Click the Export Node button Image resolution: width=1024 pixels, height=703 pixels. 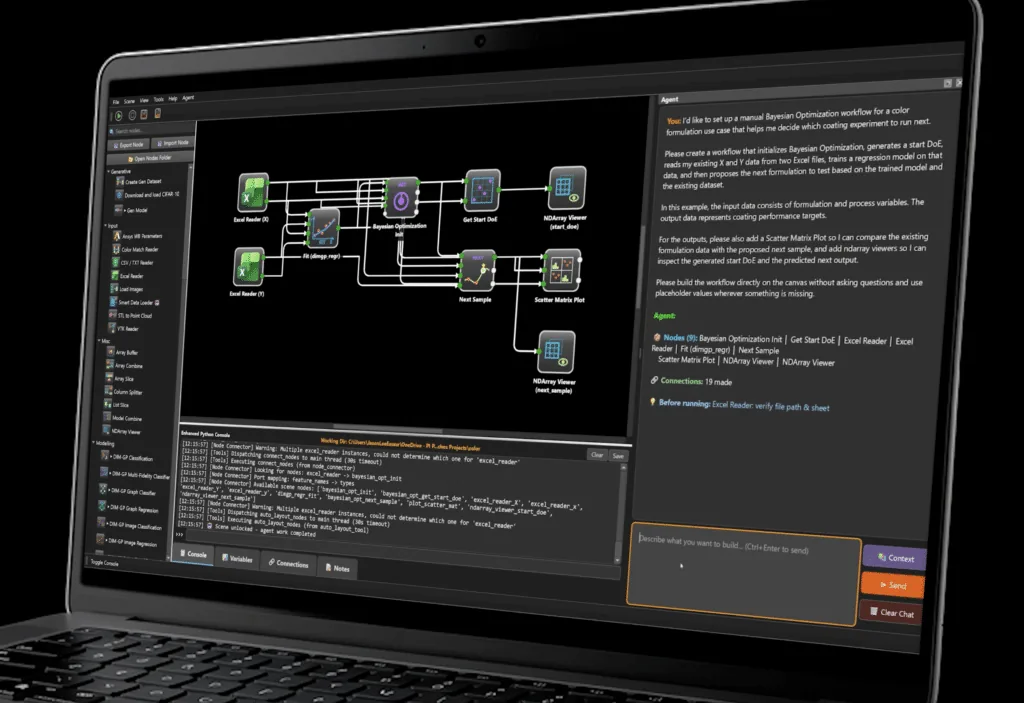point(129,144)
